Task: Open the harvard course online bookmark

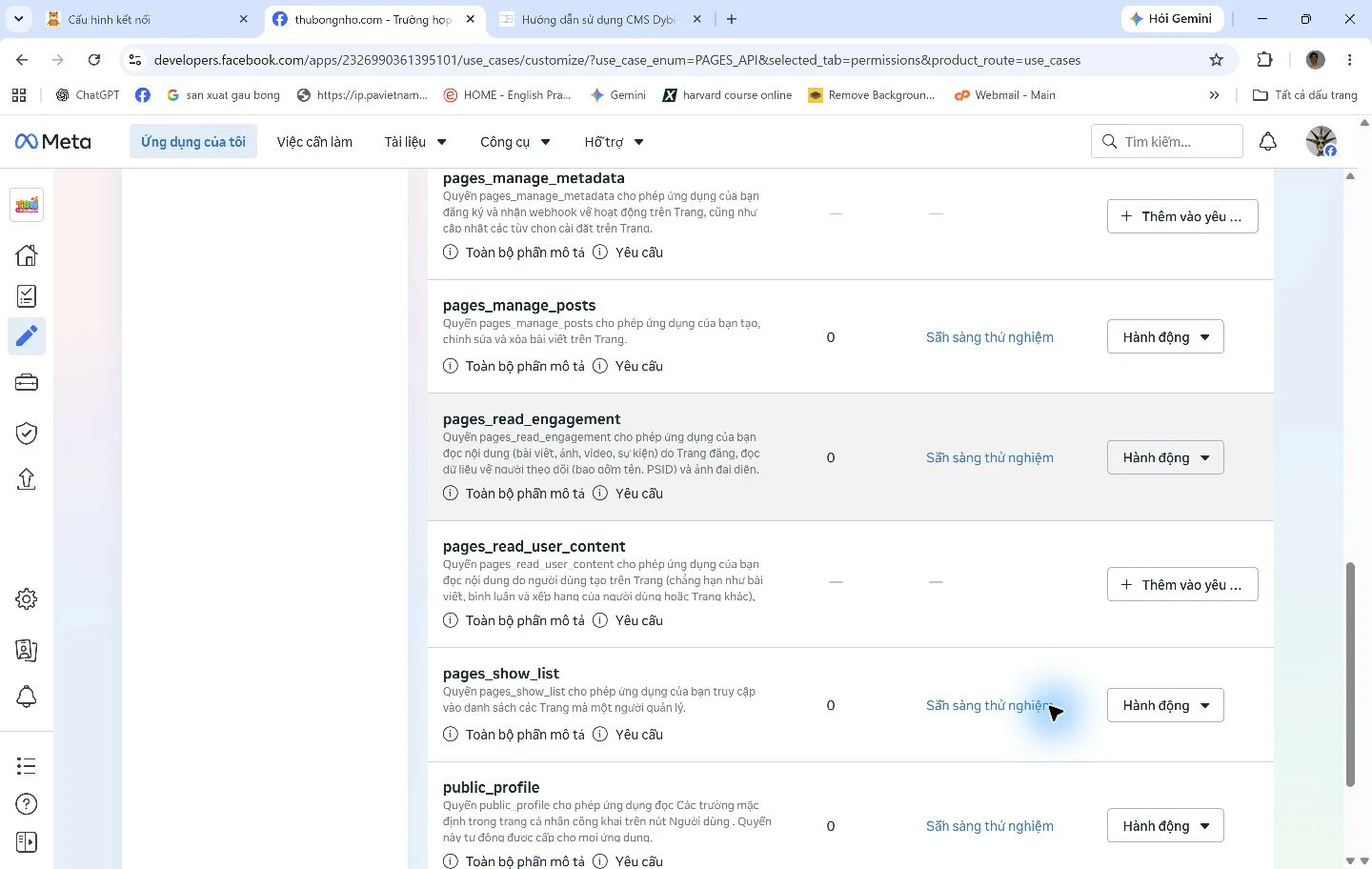Action: pos(727,95)
